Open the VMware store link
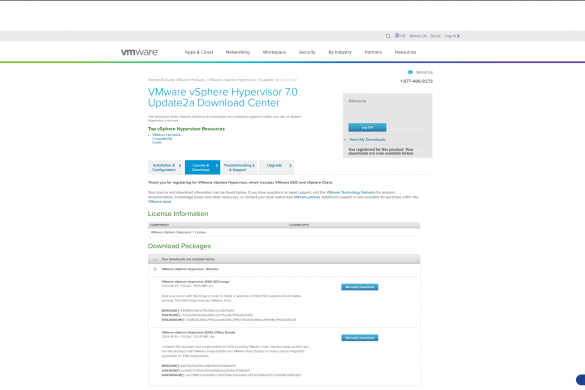Viewport: 585px width, 390px height. point(159,202)
